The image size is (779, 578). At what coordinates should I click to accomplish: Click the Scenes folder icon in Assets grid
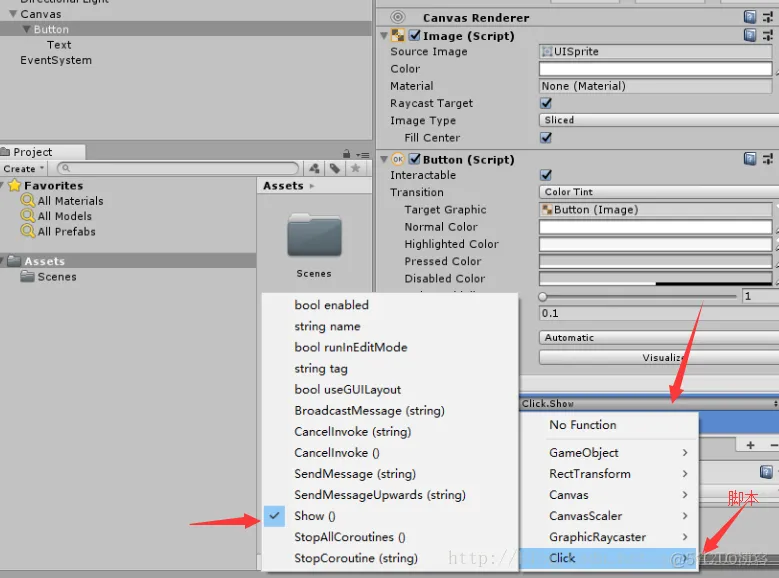click(314, 235)
